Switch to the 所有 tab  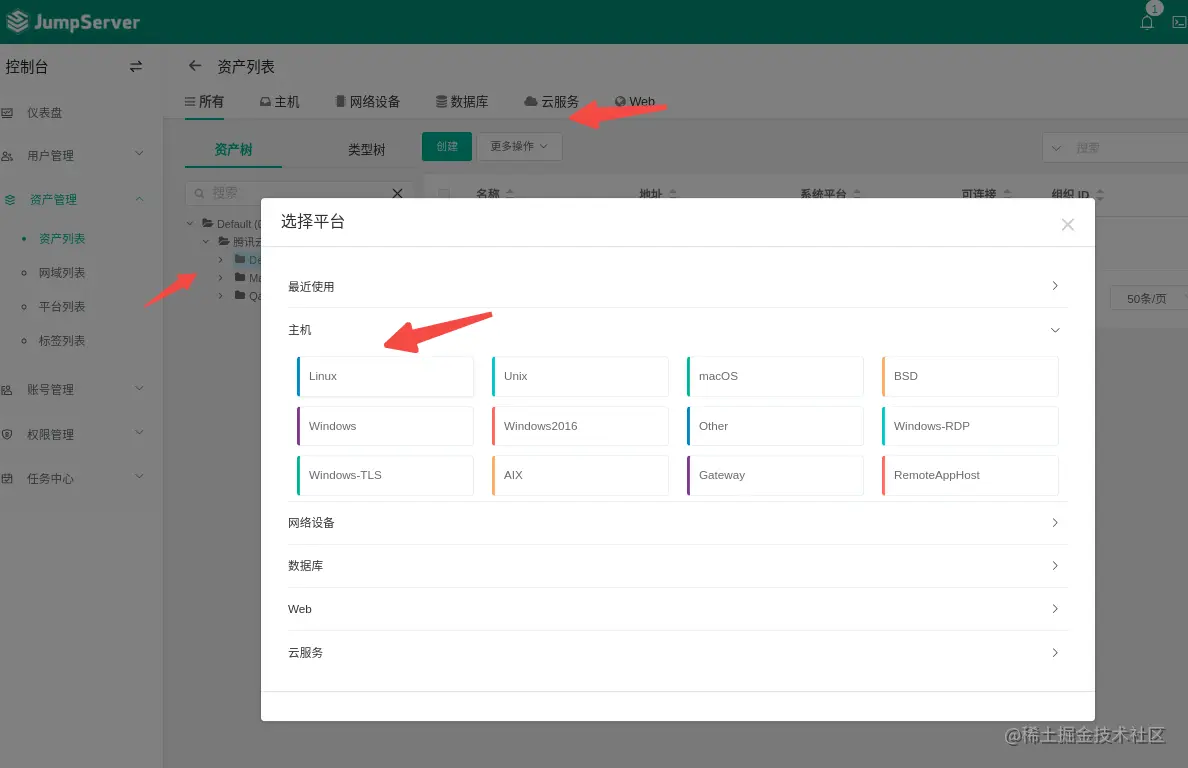click(204, 101)
